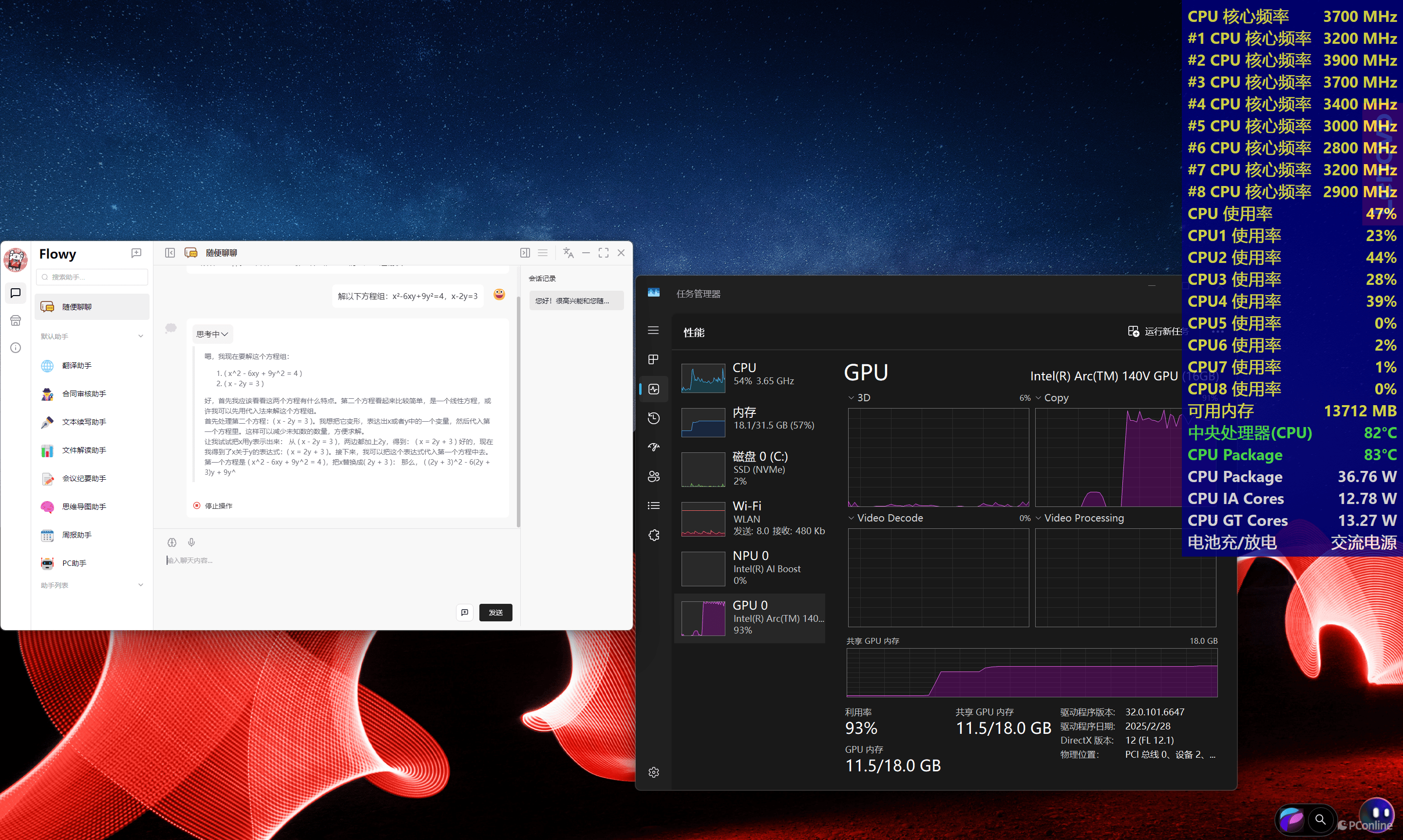
Task: Click the translate language icon
Action: click(x=568, y=252)
